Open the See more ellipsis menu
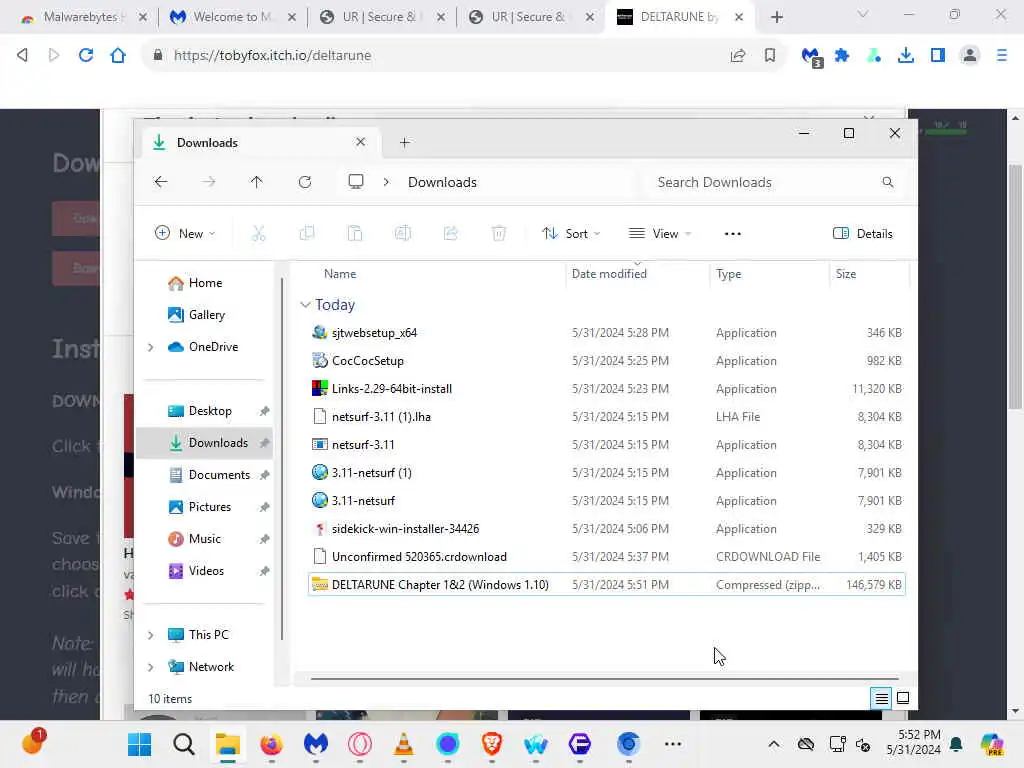Image resolution: width=1024 pixels, height=768 pixels. [733, 234]
